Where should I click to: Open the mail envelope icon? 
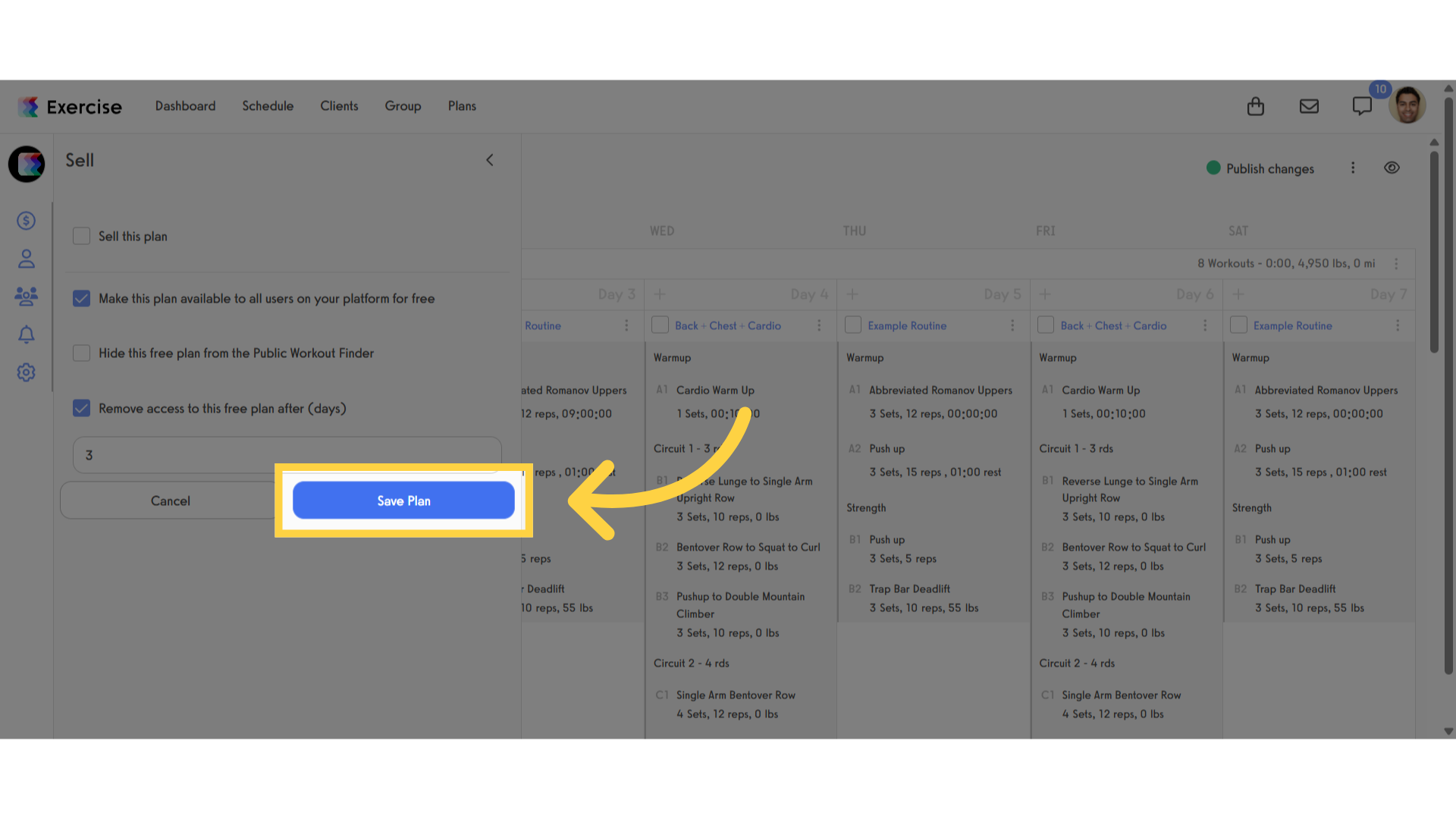pyautogui.click(x=1309, y=106)
